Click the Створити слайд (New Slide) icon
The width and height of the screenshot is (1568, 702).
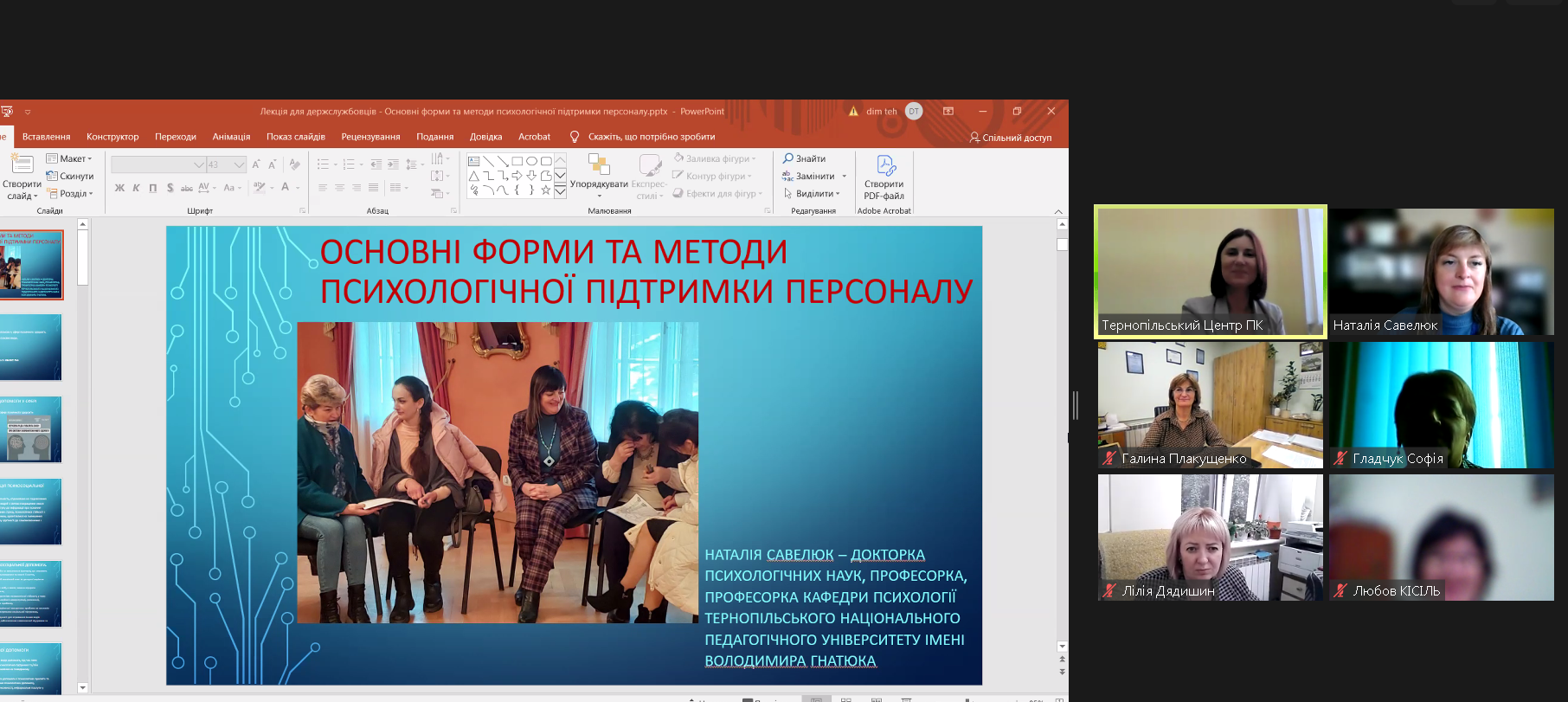point(22,164)
